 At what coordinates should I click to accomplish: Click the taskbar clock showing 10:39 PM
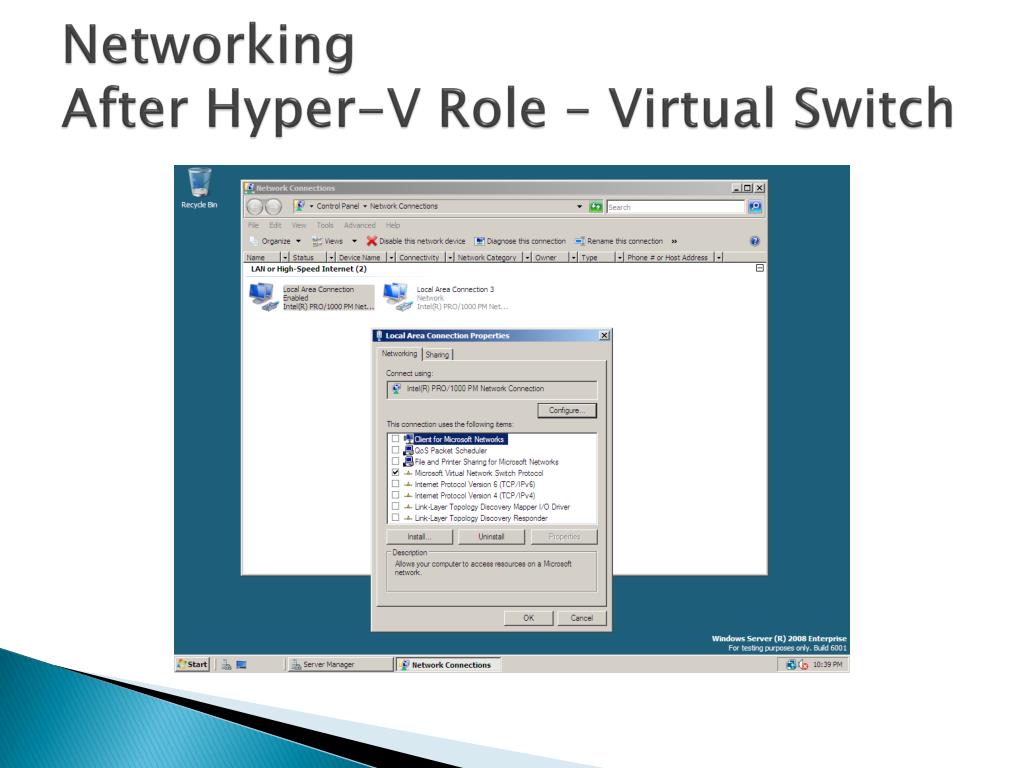click(827, 665)
